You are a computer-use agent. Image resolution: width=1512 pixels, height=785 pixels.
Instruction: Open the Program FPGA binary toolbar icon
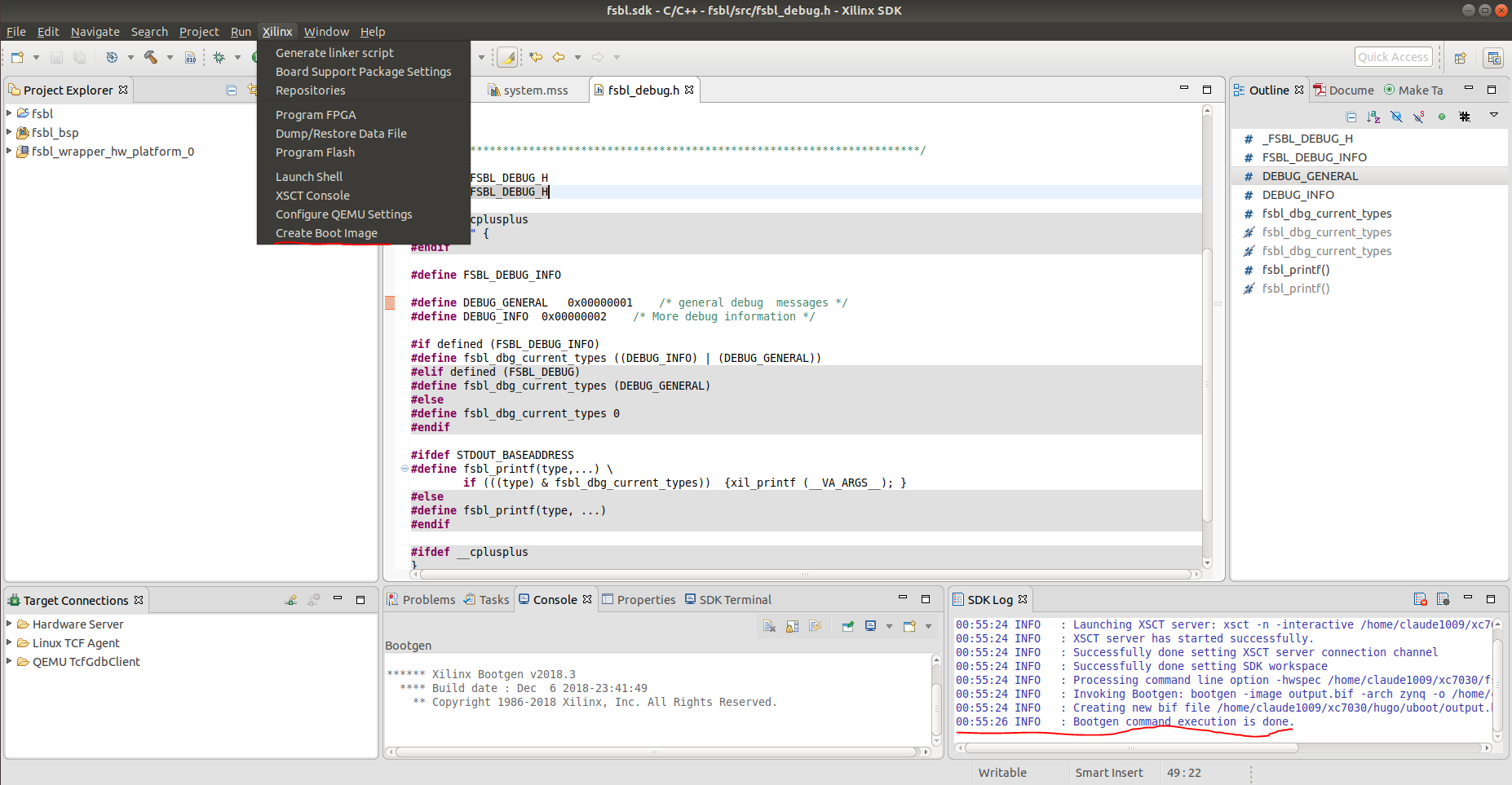(191, 57)
